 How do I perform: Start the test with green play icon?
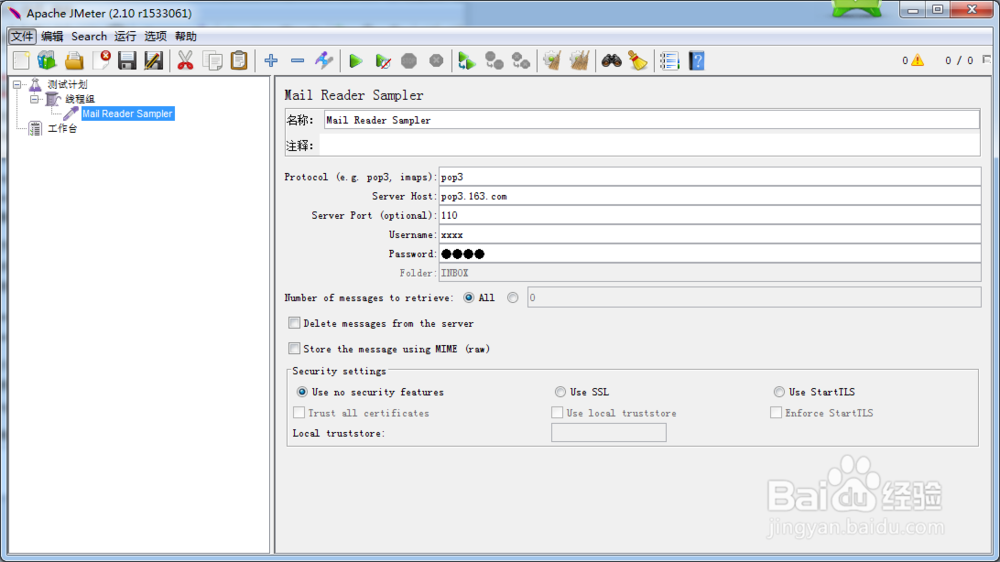(x=356, y=61)
